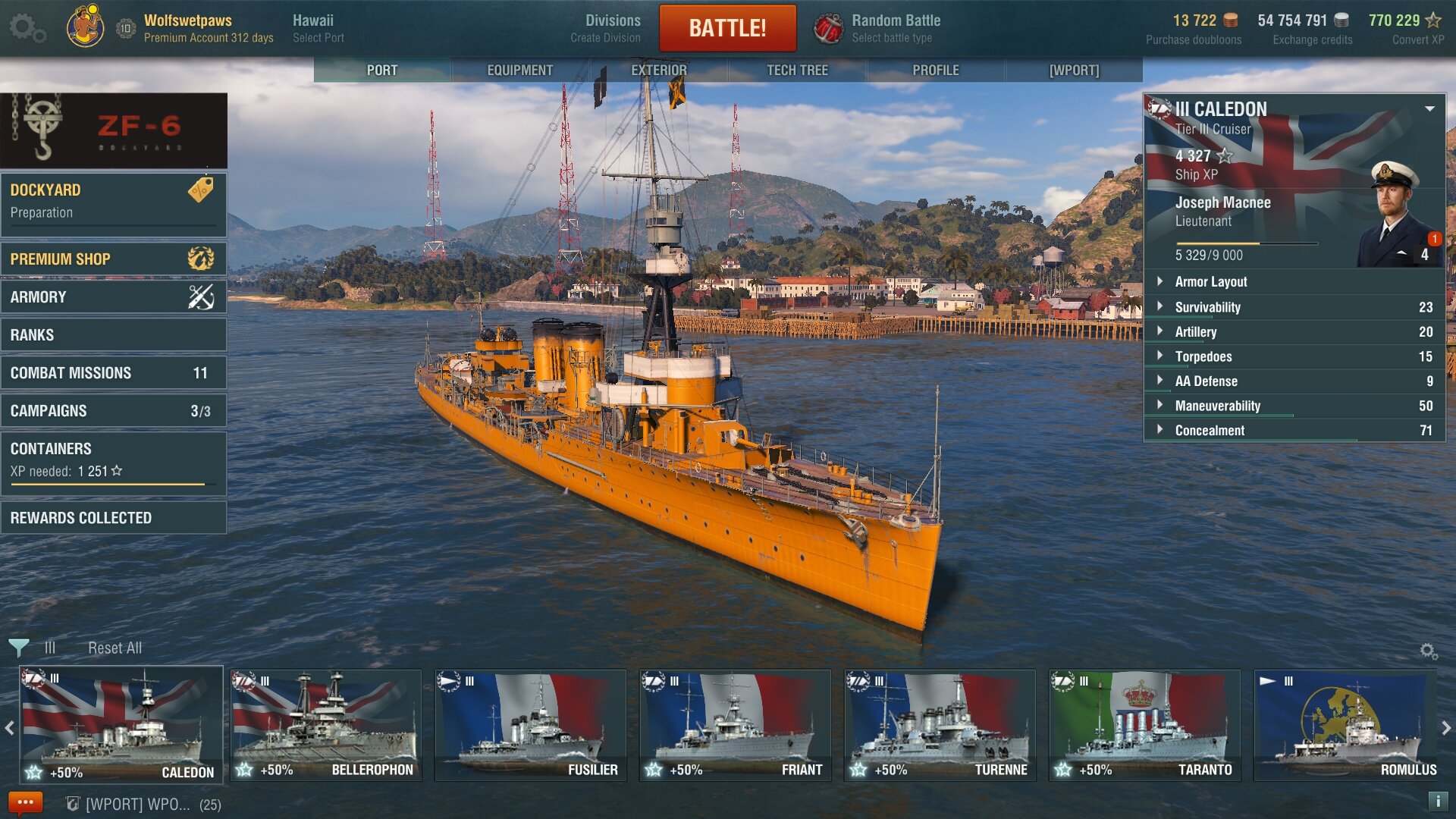The image size is (1456, 819).
Task: Expand the Armor Layout section
Action: pyautogui.click(x=1210, y=281)
